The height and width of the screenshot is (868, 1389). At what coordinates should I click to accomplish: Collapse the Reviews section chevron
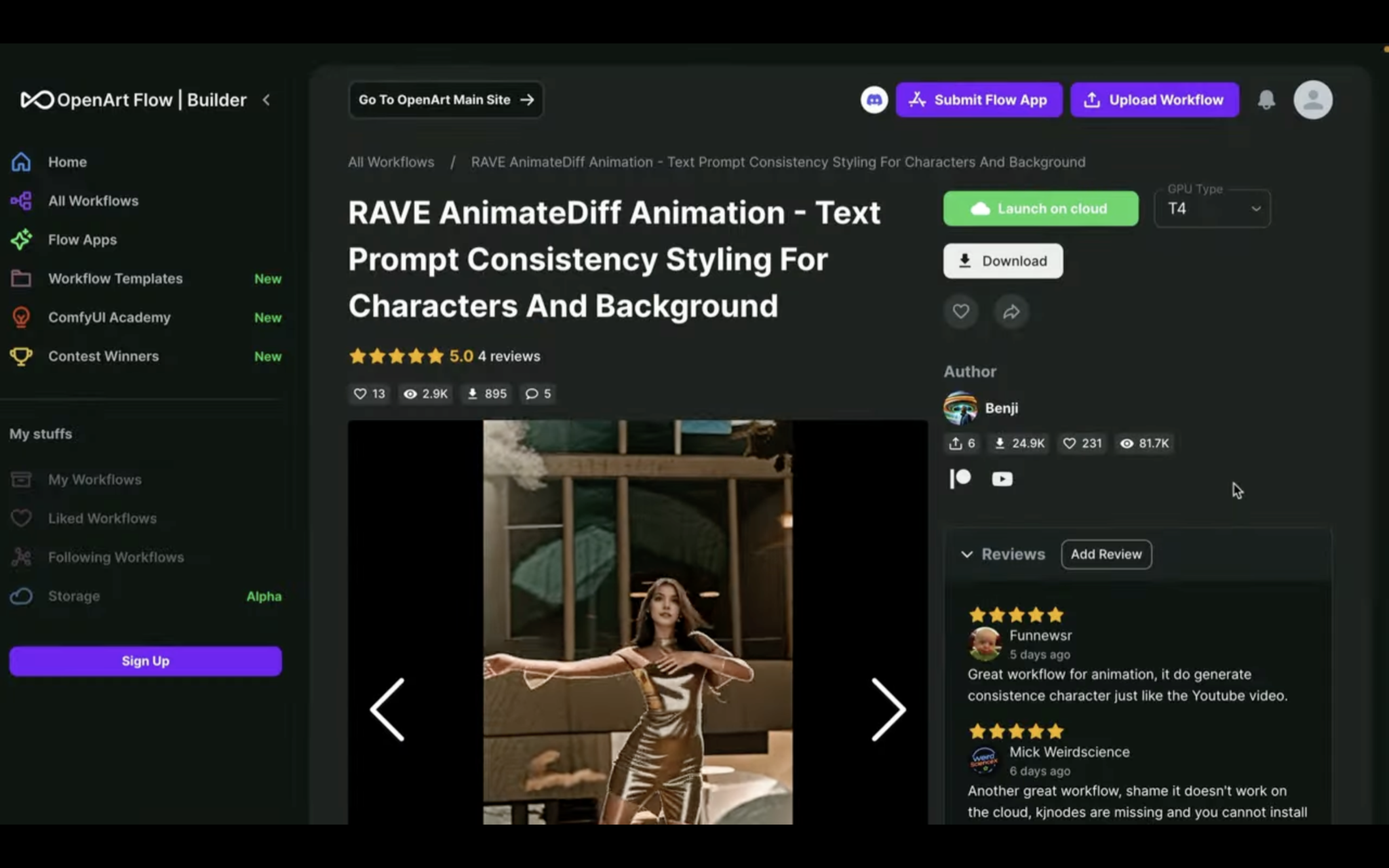tap(968, 554)
